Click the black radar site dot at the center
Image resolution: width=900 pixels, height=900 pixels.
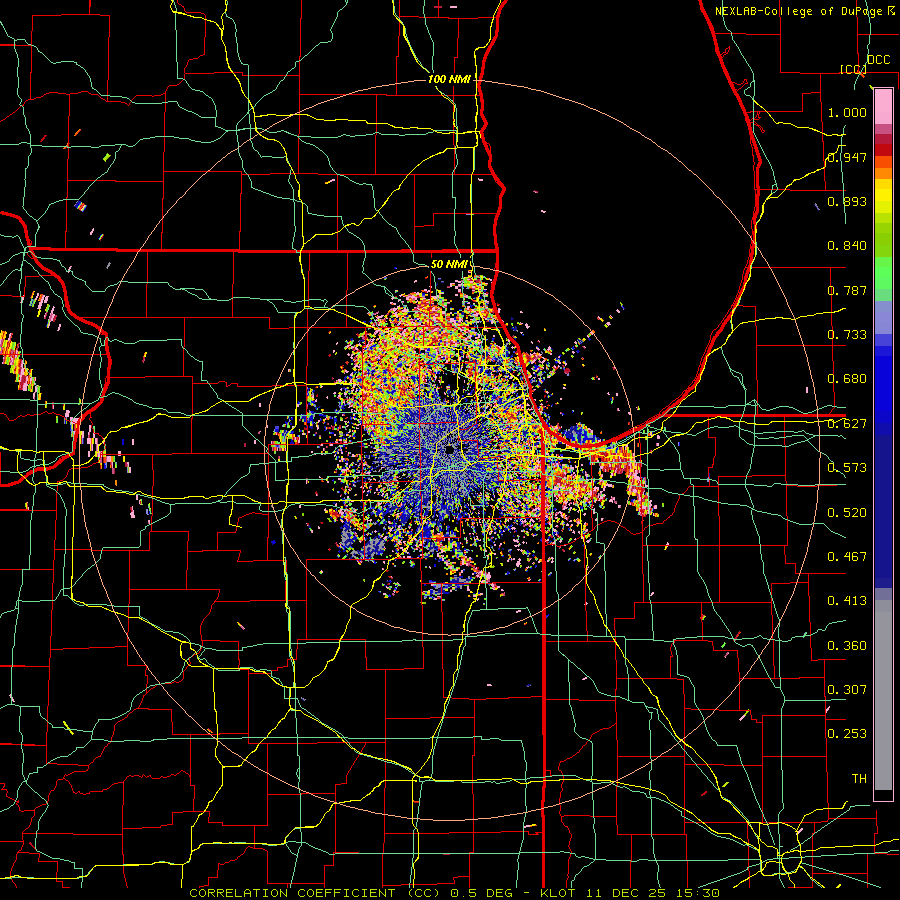point(450,450)
